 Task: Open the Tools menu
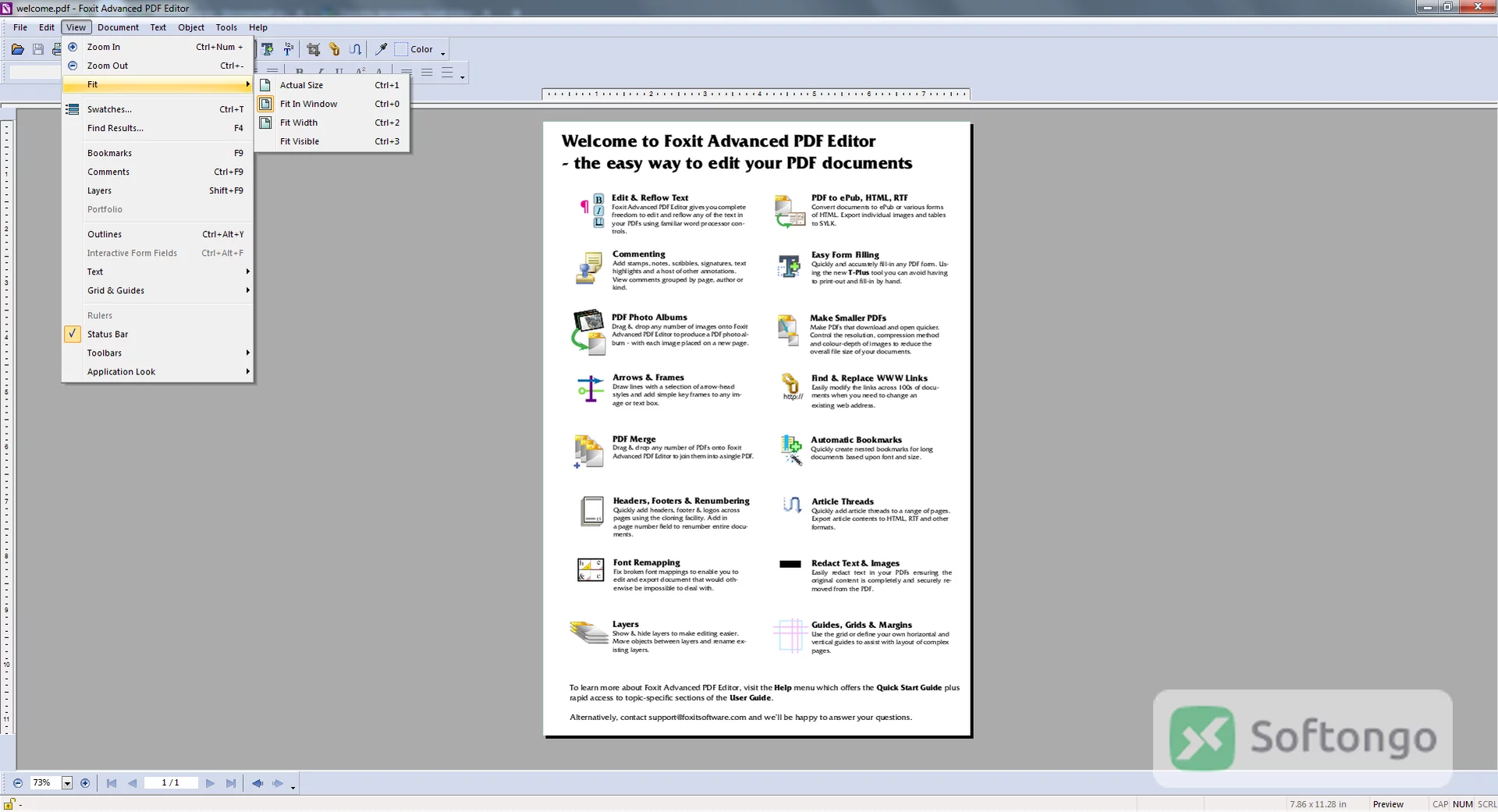[x=226, y=27]
